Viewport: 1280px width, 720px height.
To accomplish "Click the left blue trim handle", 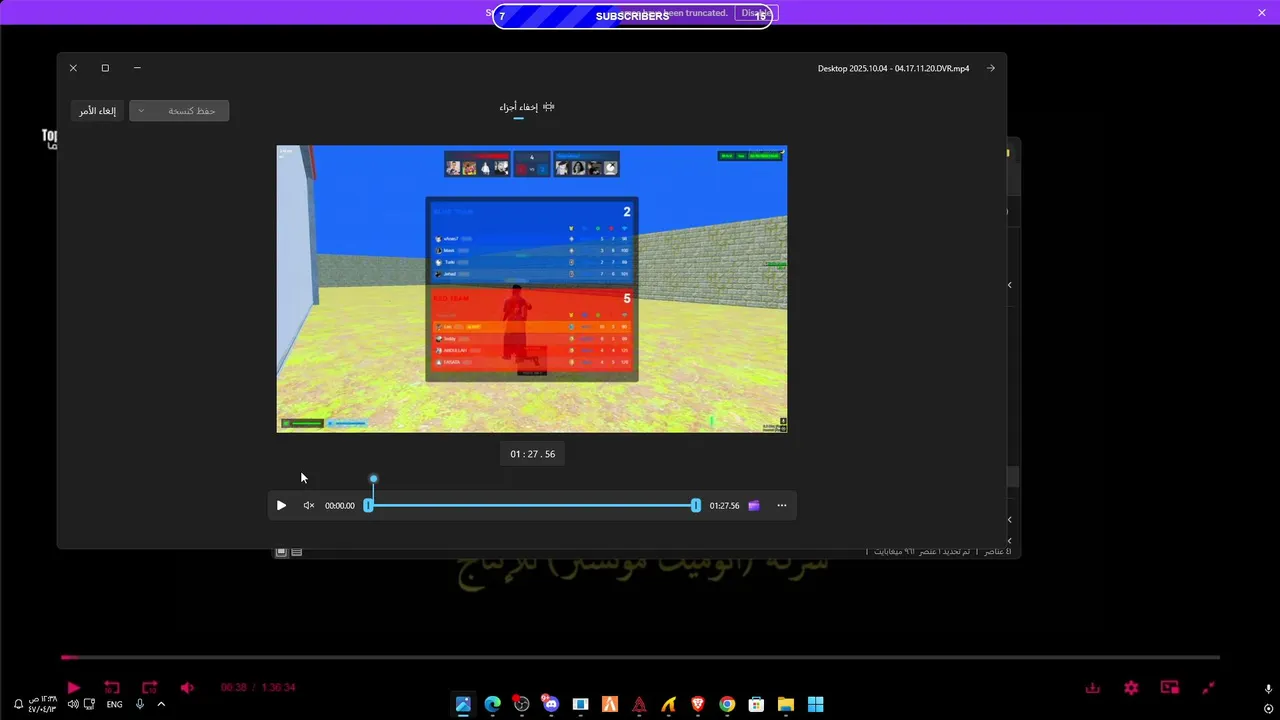I will [368, 506].
